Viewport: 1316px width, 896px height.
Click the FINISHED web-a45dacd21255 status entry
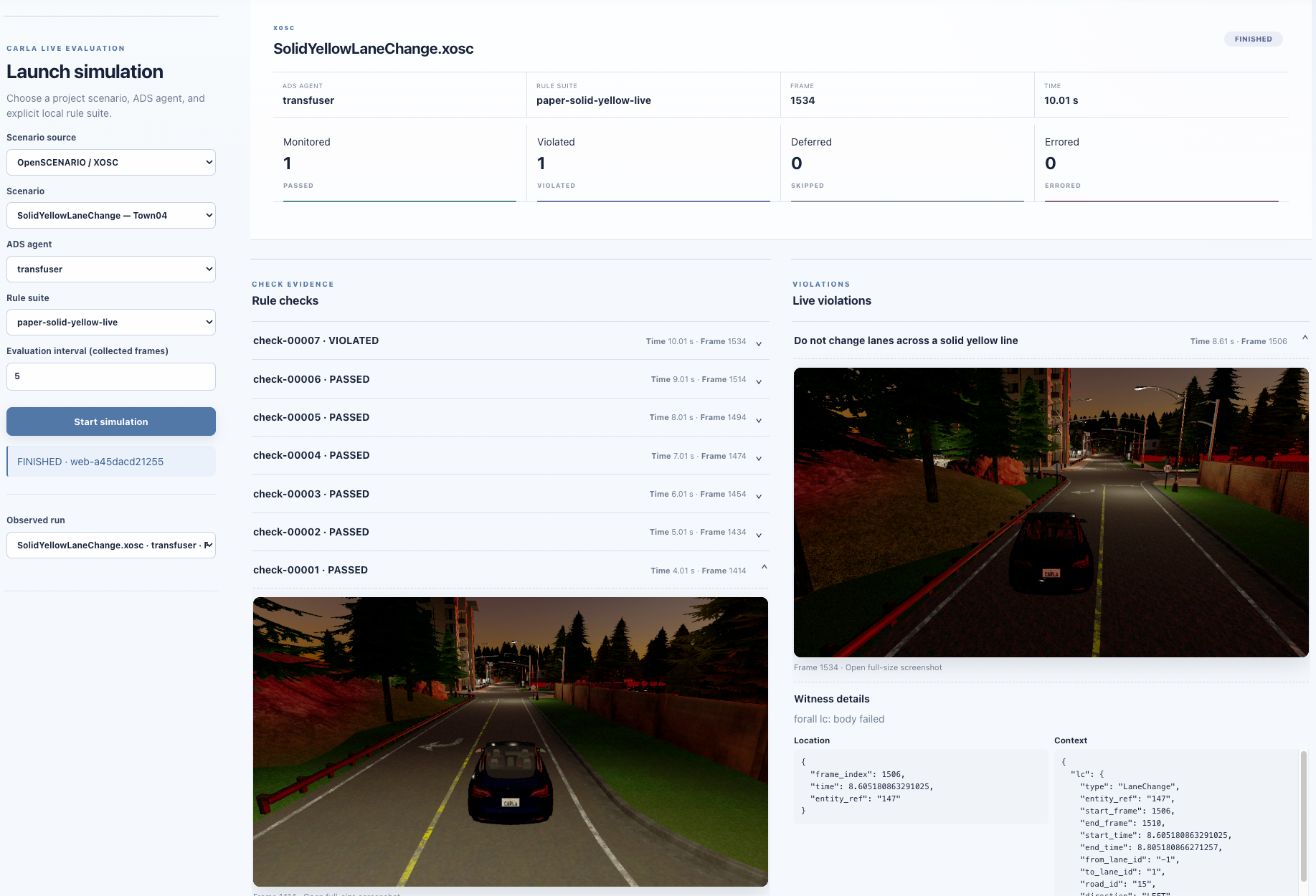(x=111, y=462)
